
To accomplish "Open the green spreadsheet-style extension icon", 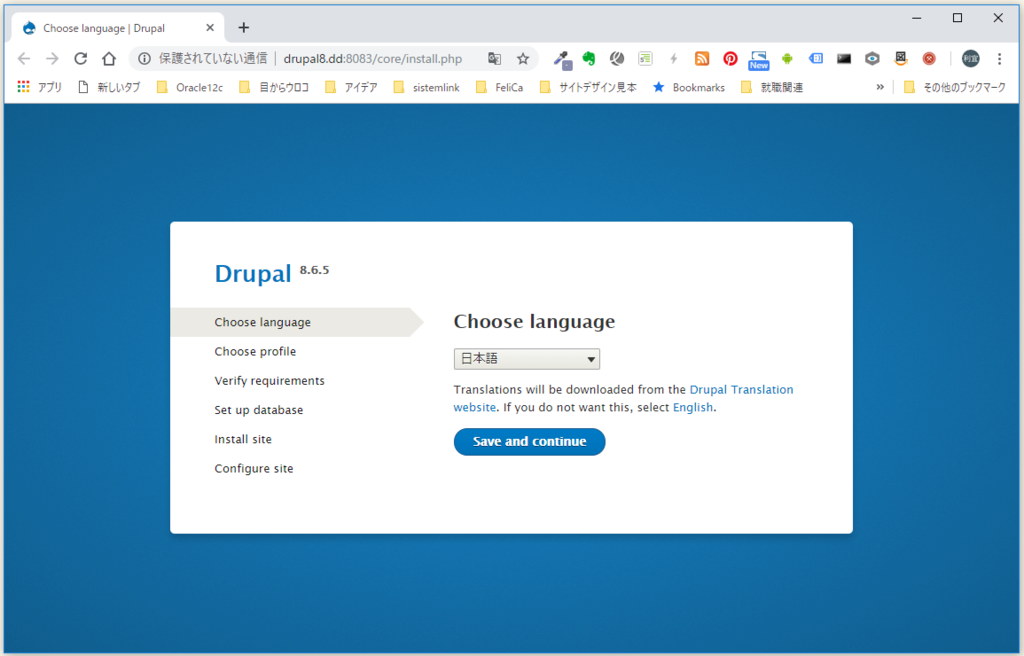I will [645, 59].
